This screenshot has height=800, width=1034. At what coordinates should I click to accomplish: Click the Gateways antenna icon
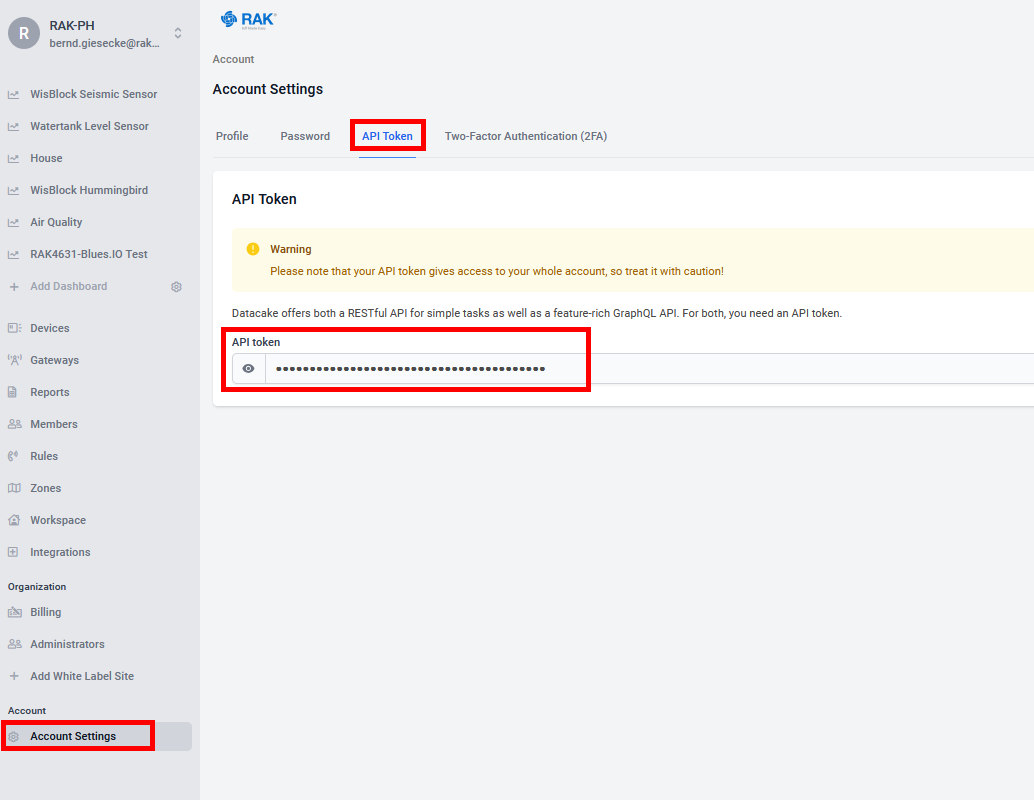pyautogui.click(x=14, y=360)
